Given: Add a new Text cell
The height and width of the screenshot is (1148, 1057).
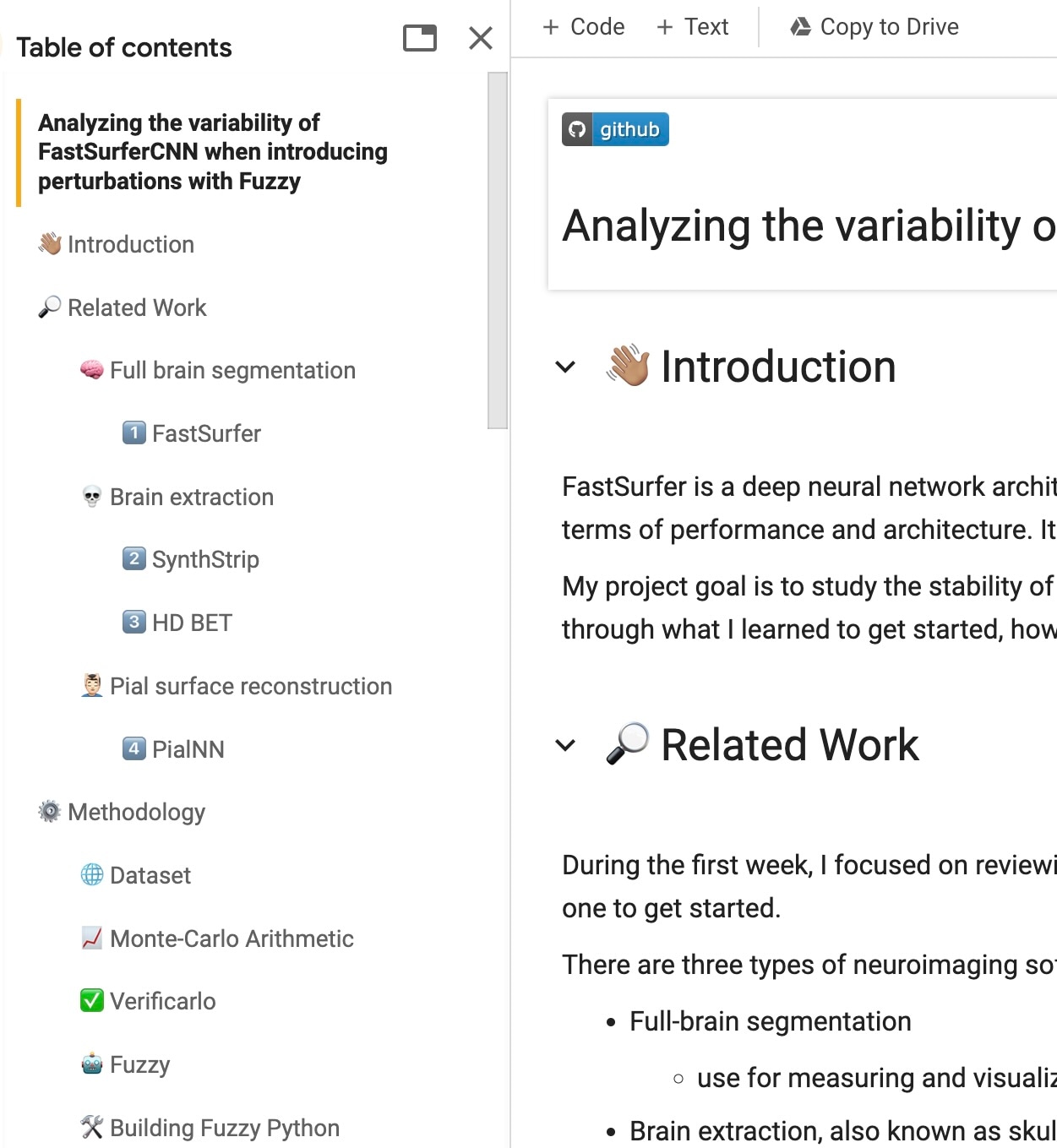Looking at the screenshot, I should (x=693, y=27).
